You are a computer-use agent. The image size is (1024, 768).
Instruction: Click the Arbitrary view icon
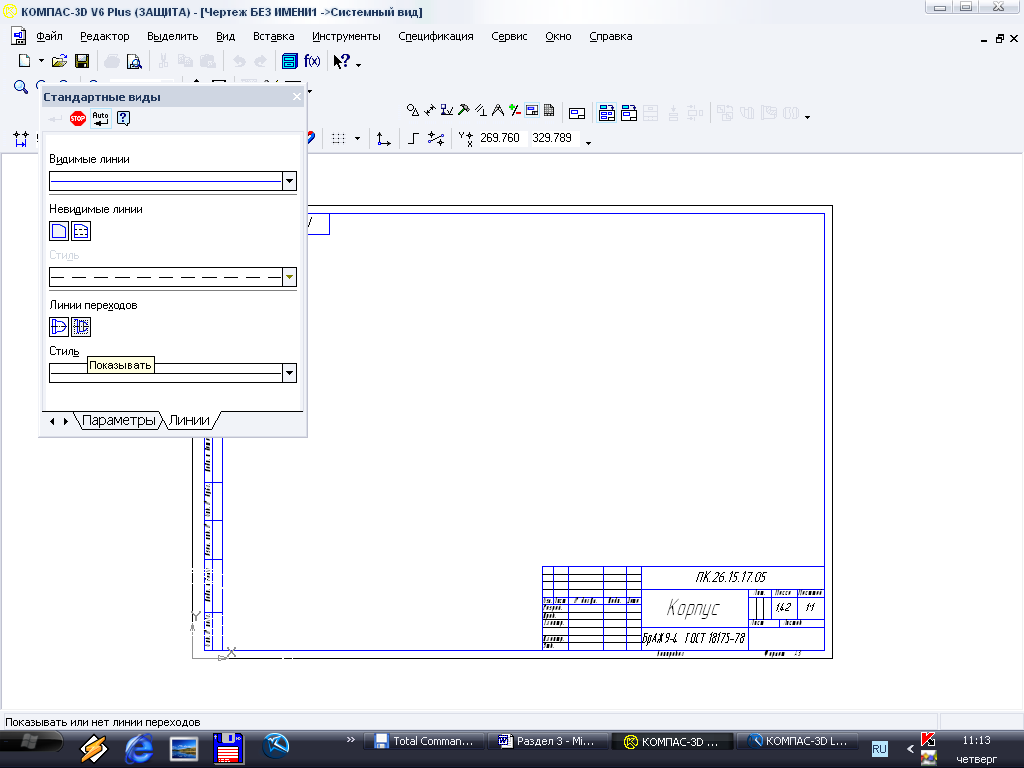629,114
